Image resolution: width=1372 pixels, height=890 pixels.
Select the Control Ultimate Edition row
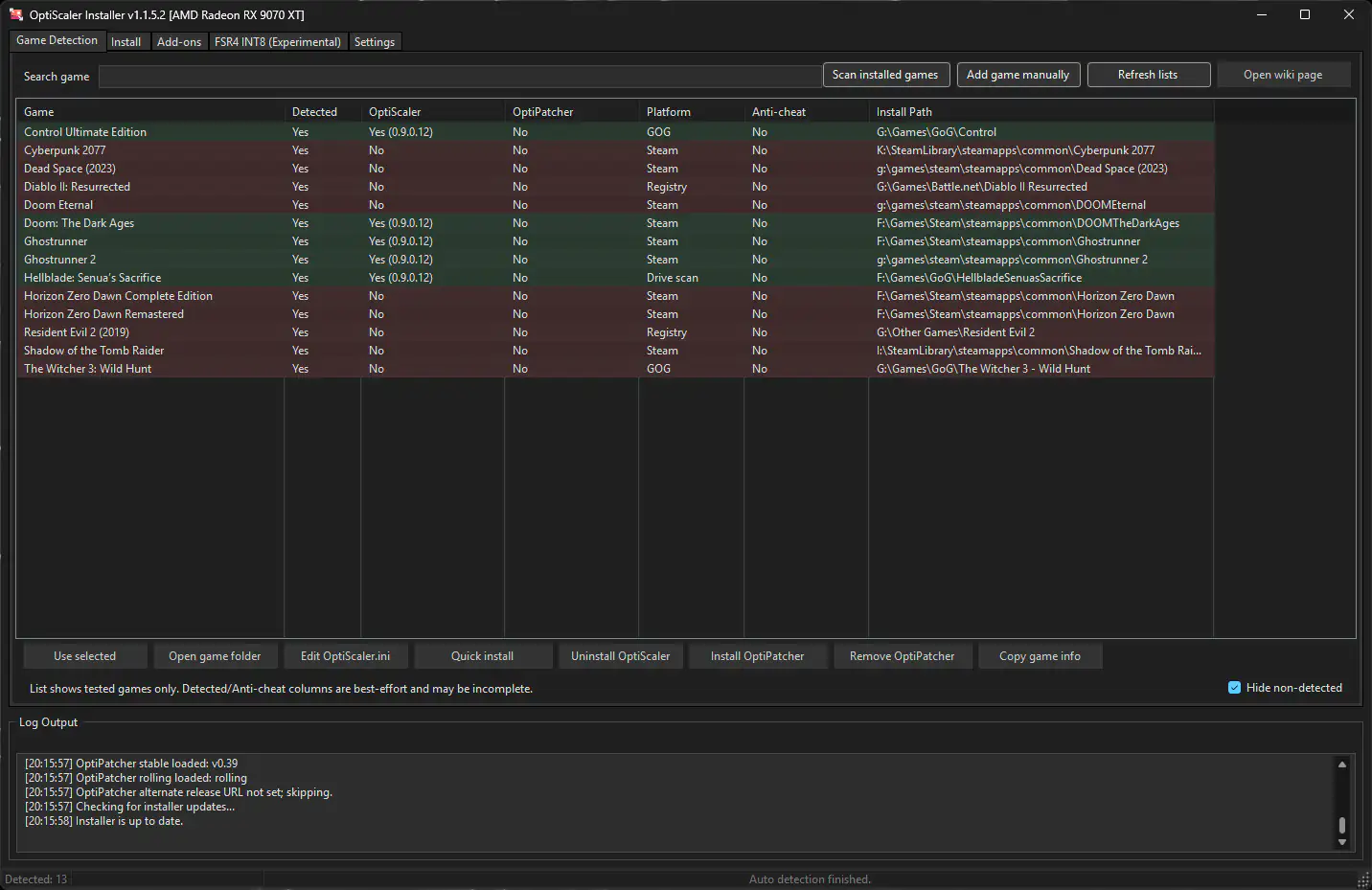(x=615, y=132)
